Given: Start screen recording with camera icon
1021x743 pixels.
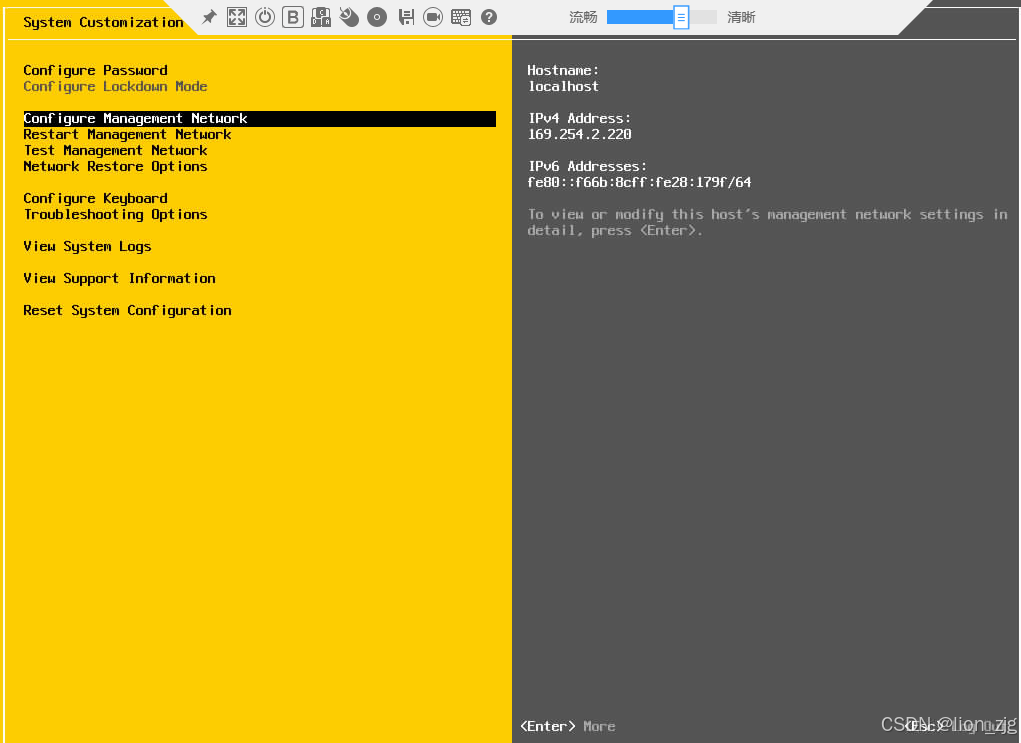Looking at the screenshot, I should coord(433,18).
